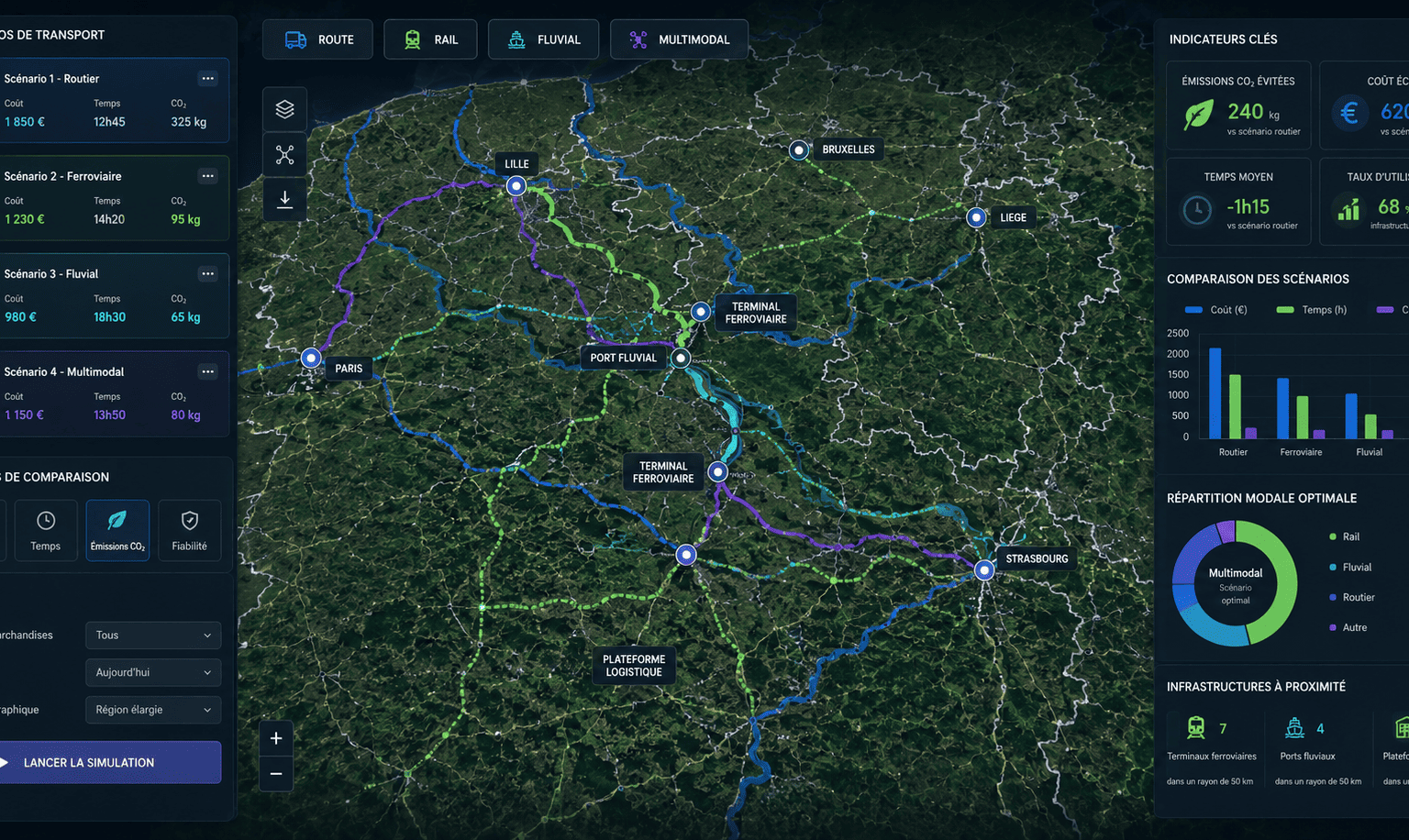This screenshot has height=840, width=1409.
Task: Zoom out of the map
Action: pyautogui.click(x=276, y=774)
